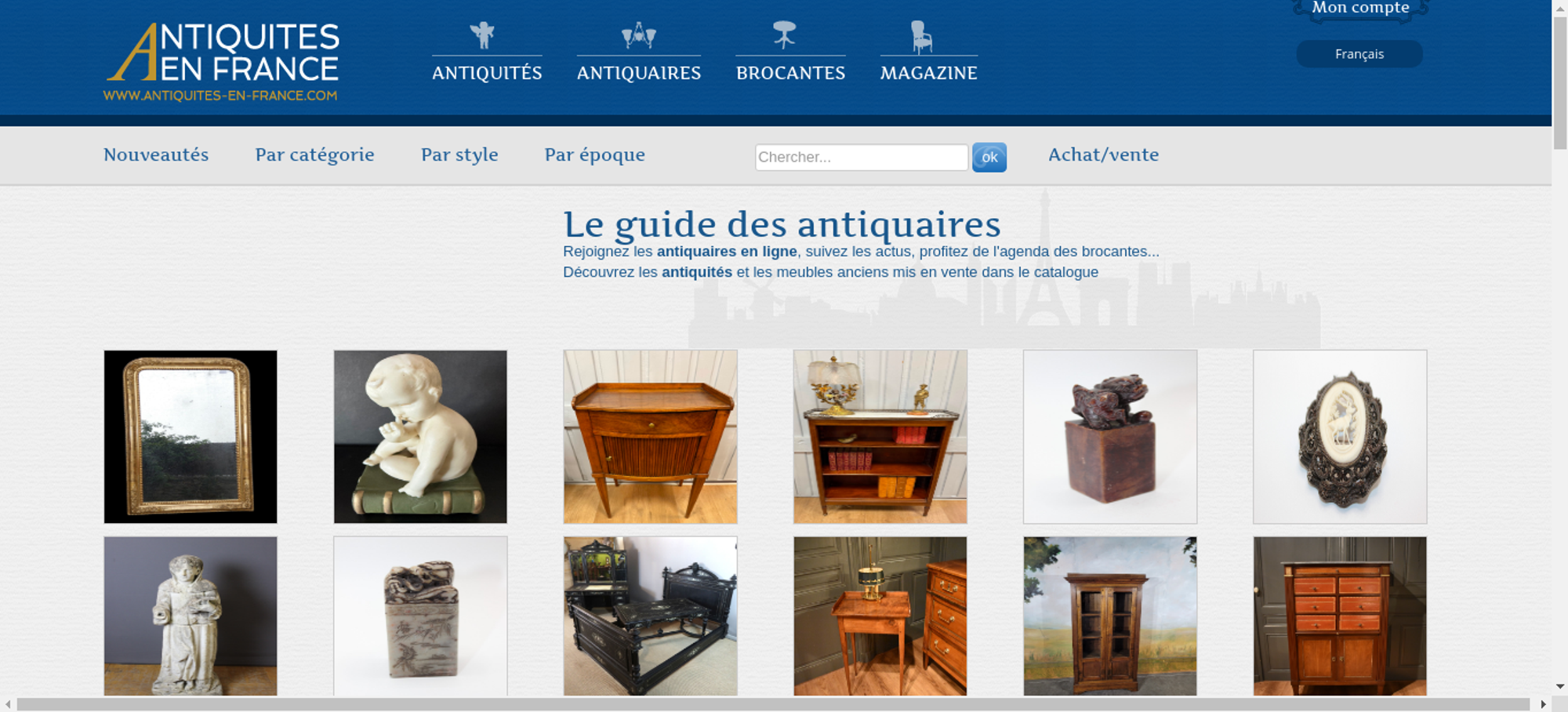This screenshot has height=712, width=1568.
Task: Focus the Chercher search field
Action: pos(862,157)
